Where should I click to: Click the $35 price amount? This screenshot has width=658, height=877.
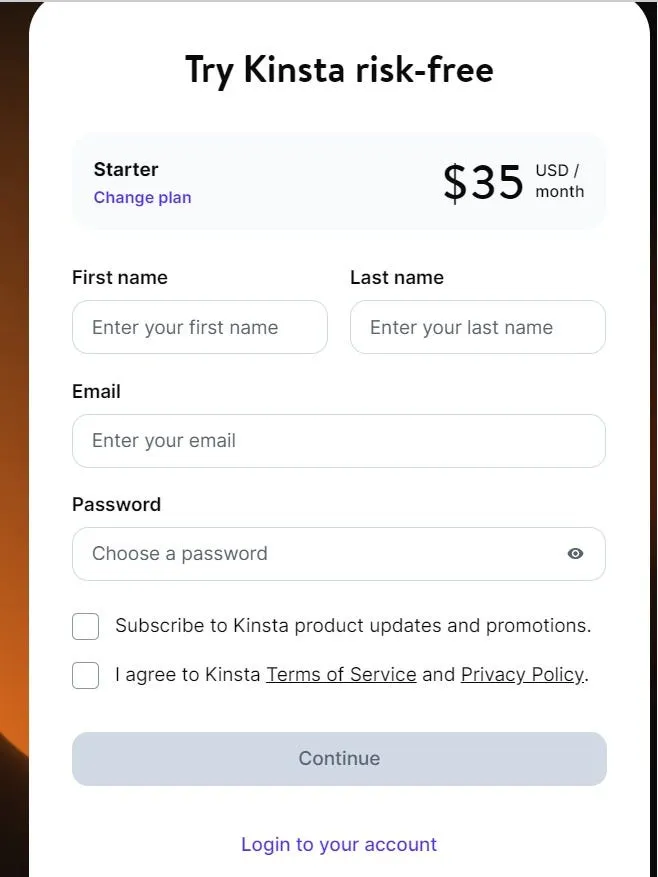click(x=484, y=182)
